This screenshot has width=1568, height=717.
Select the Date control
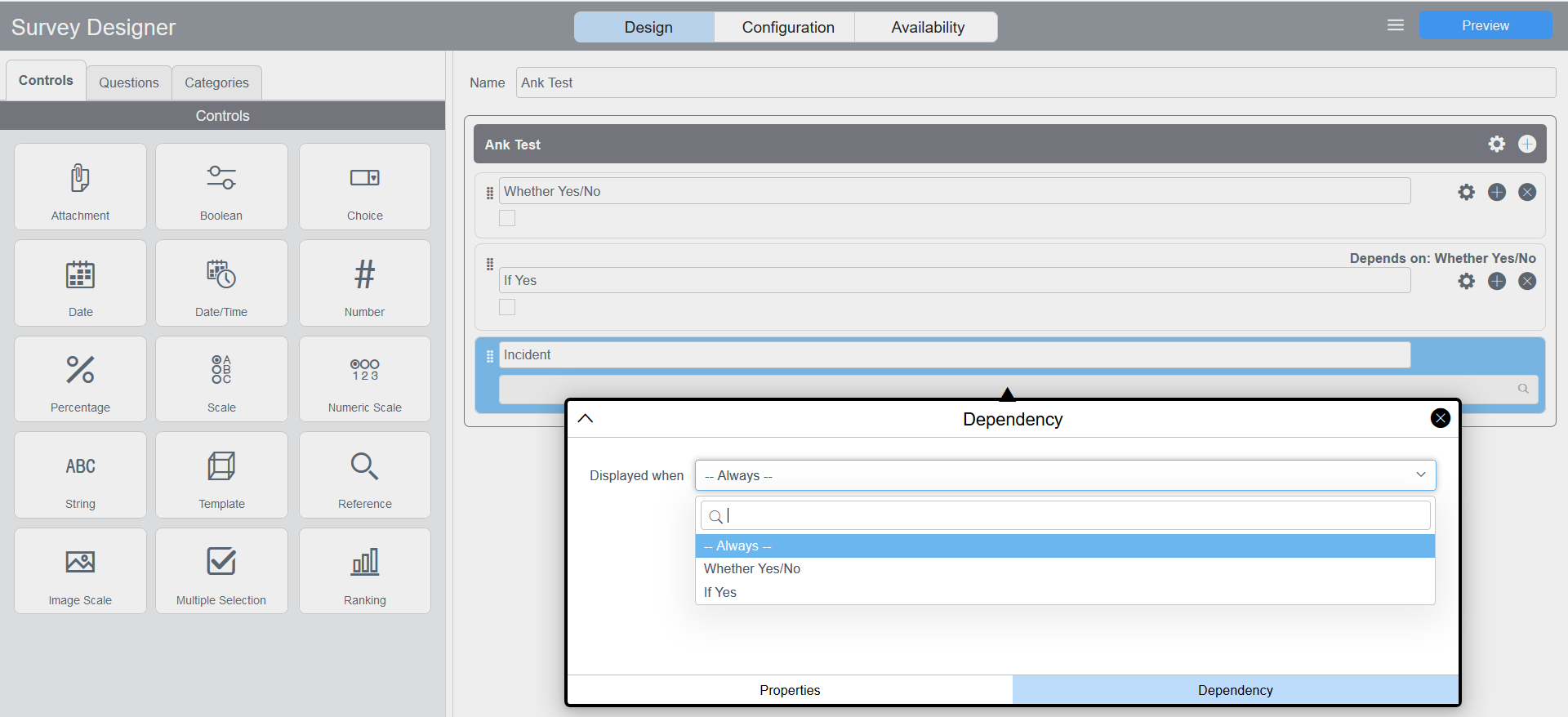pyautogui.click(x=80, y=283)
